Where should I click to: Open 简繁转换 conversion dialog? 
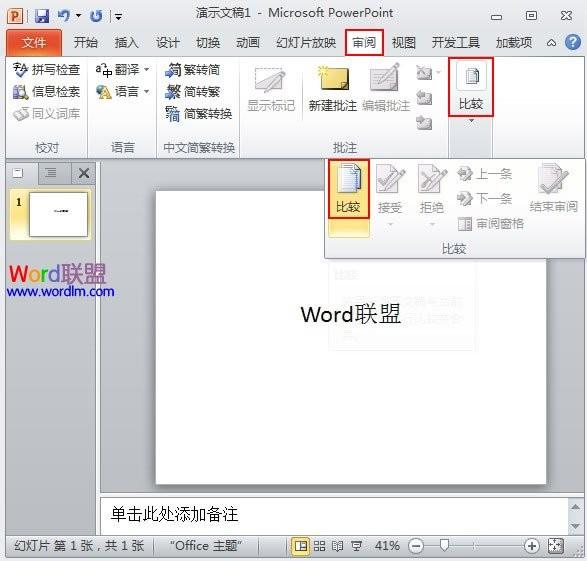198,114
